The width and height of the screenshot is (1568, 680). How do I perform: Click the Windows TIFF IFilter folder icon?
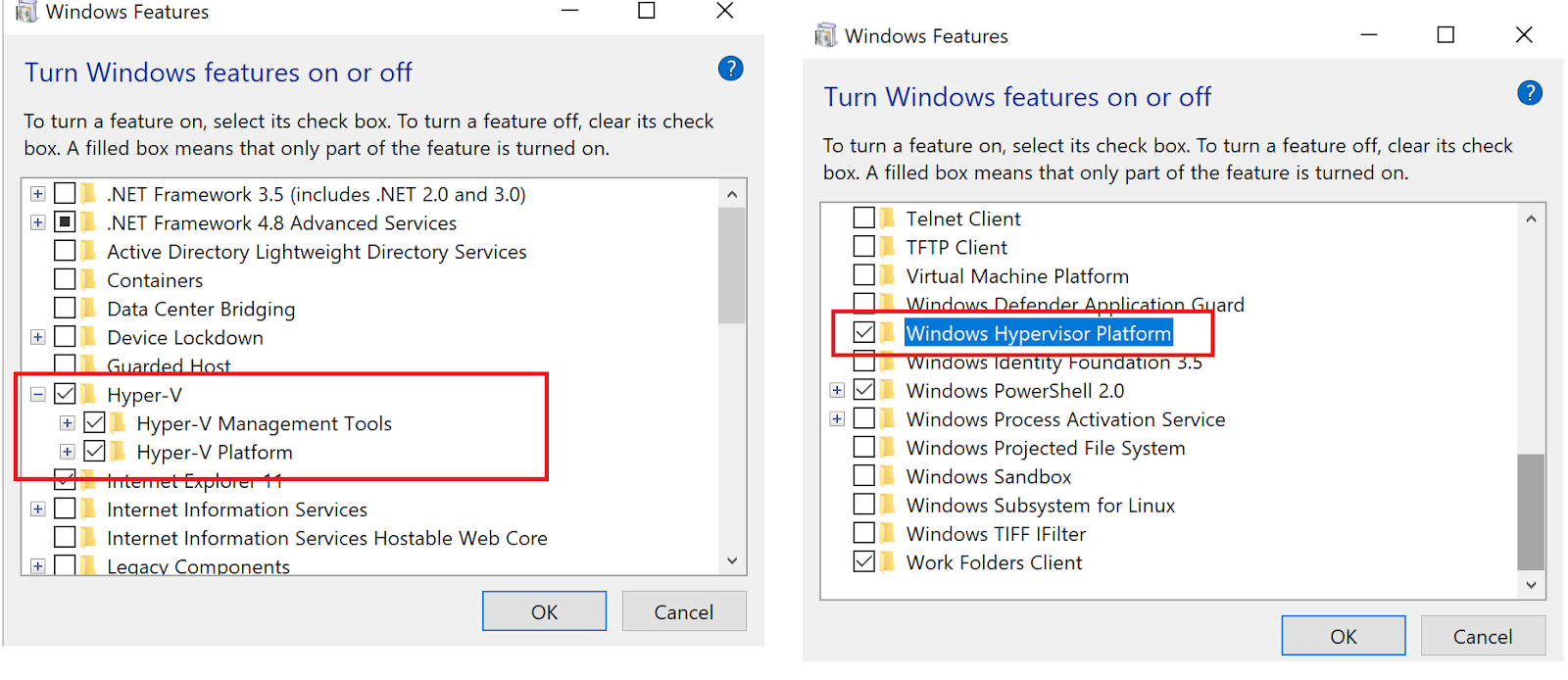888,534
